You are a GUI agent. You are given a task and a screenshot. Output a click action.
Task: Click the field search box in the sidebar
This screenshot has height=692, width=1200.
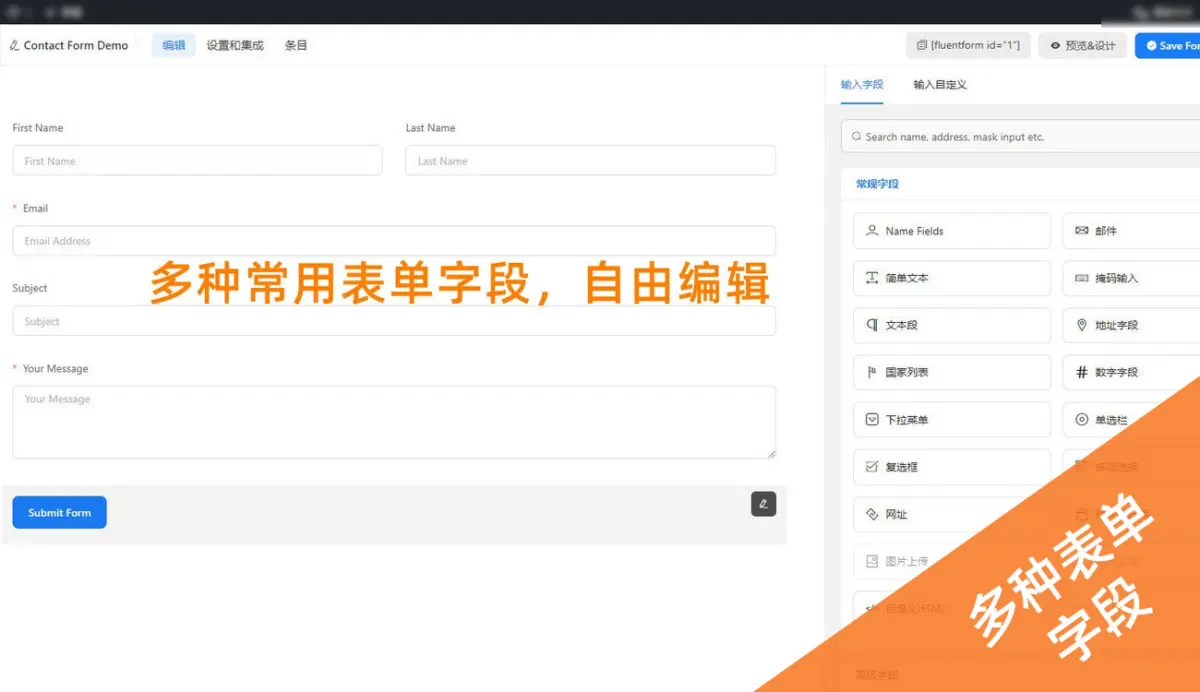(x=1020, y=136)
